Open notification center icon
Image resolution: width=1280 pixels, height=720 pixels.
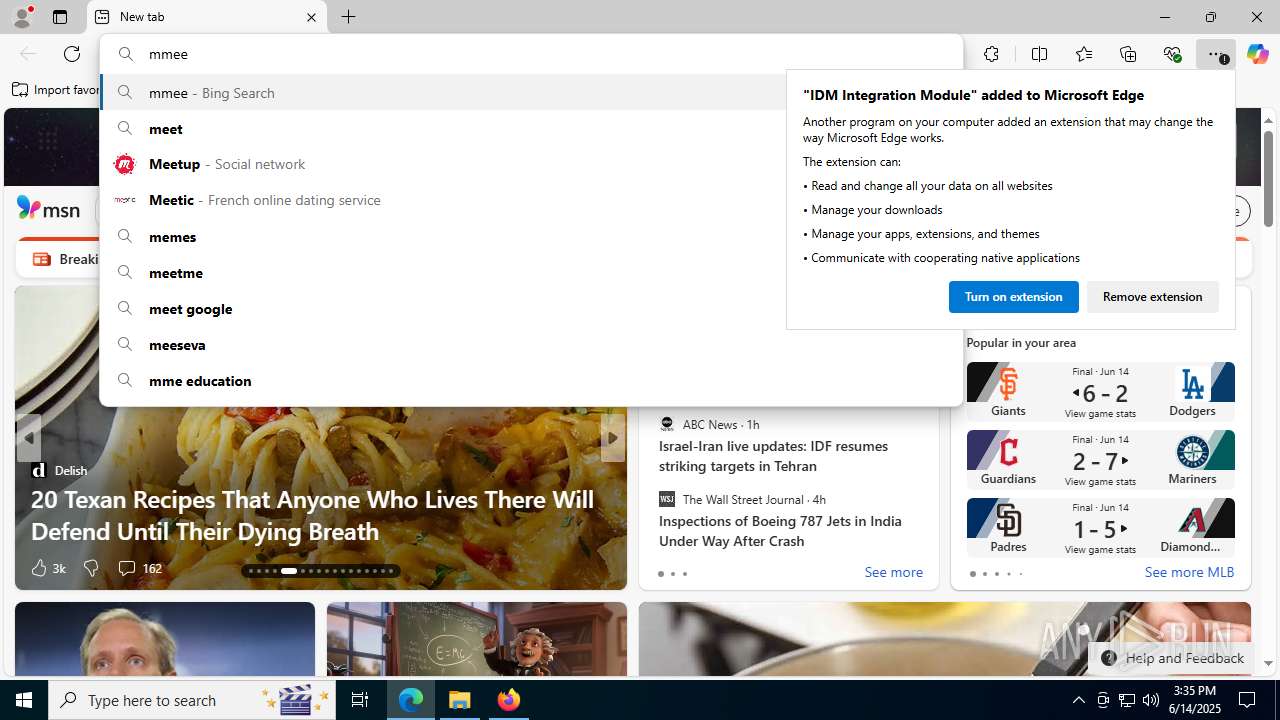(x=1247, y=700)
